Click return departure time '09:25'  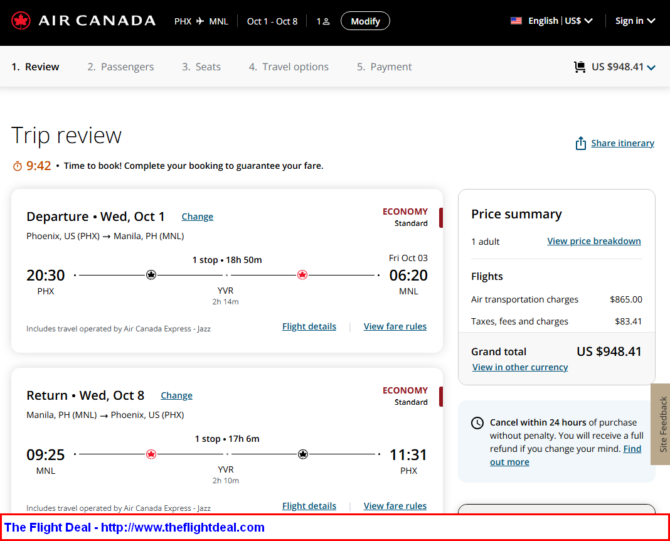pyautogui.click(x=46, y=455)
